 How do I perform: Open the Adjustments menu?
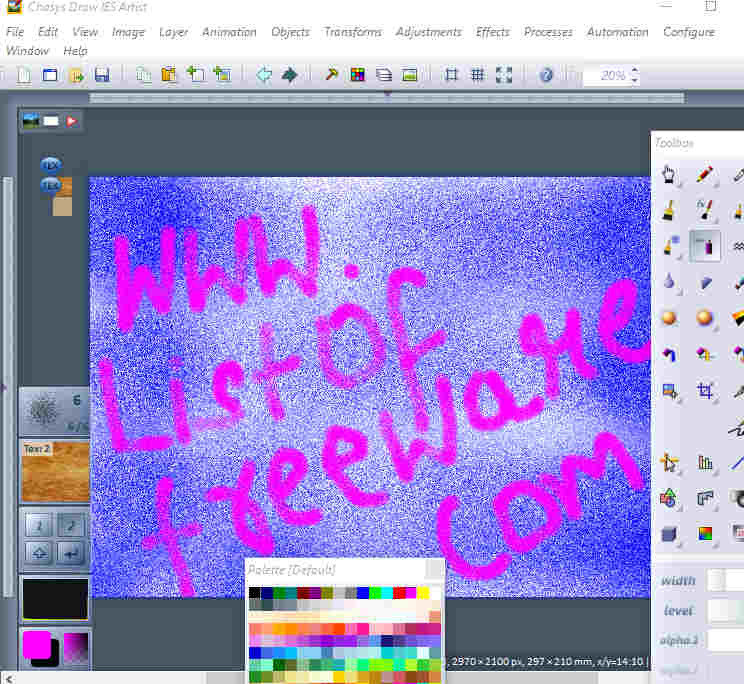click(x=428, y=32)
